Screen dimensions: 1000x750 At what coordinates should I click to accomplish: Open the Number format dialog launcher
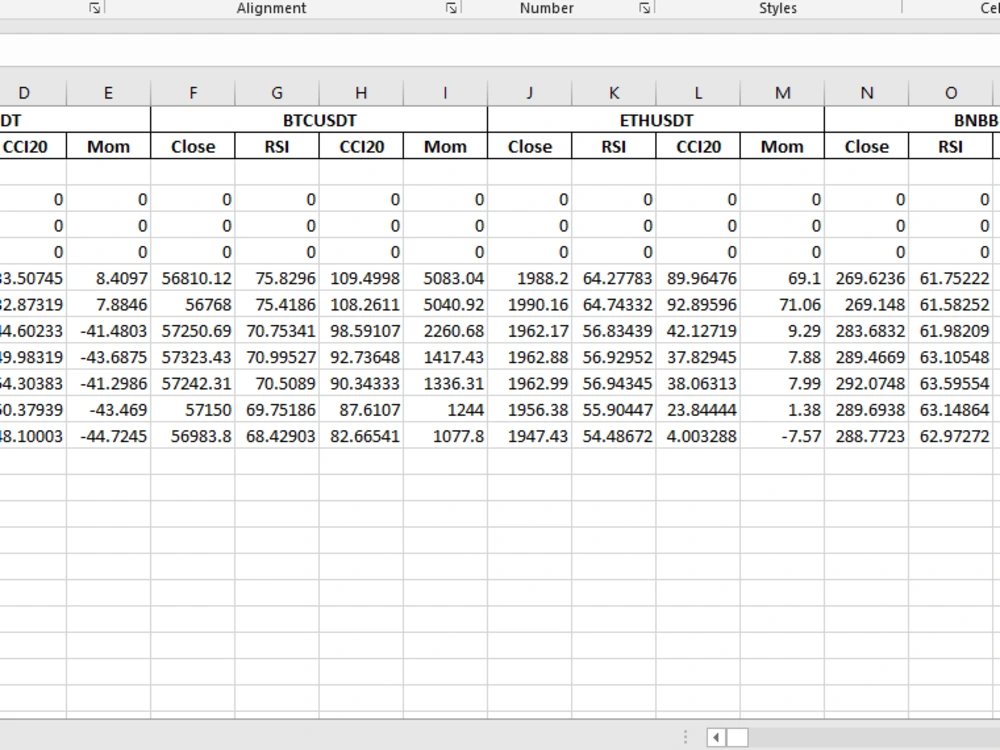tap(644, 8)
